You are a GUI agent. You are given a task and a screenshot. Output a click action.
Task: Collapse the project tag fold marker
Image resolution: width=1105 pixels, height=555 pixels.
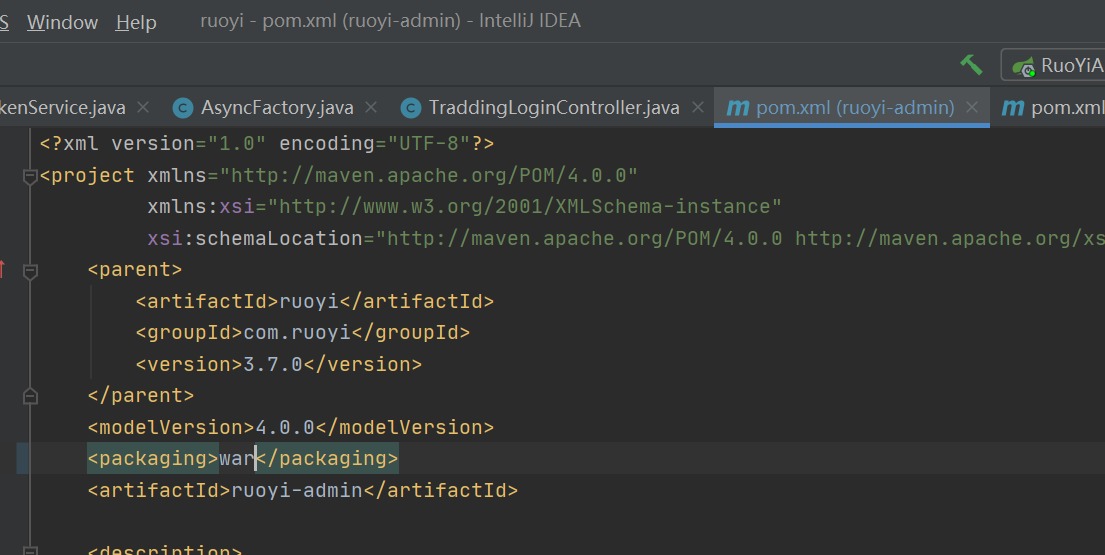tap(30, 176)
